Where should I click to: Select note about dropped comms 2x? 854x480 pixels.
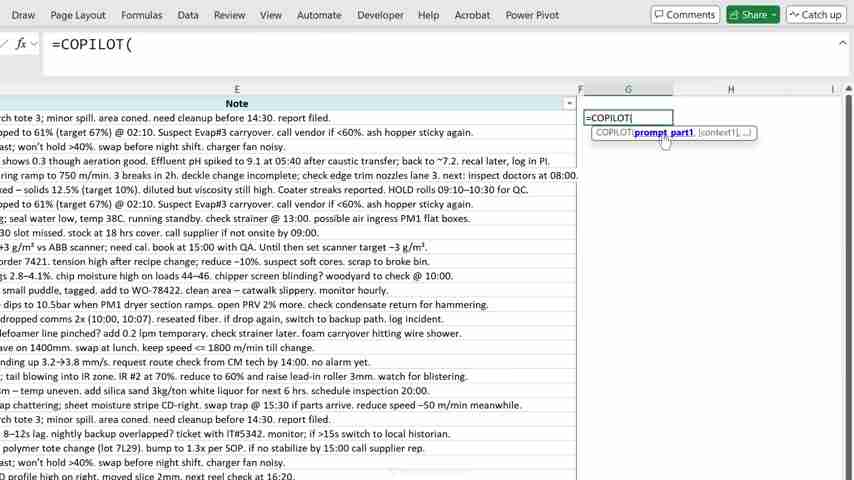[x=288, y=319]
